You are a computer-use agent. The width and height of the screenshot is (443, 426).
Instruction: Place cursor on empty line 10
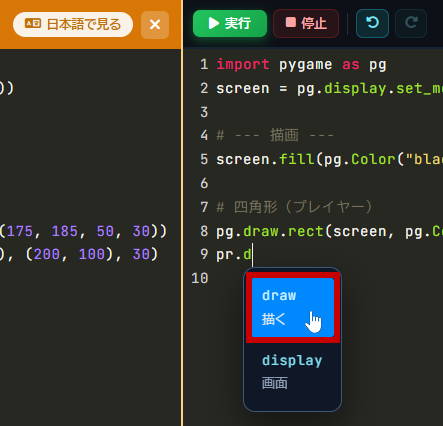pyautogui.click(x=329, y=278)
